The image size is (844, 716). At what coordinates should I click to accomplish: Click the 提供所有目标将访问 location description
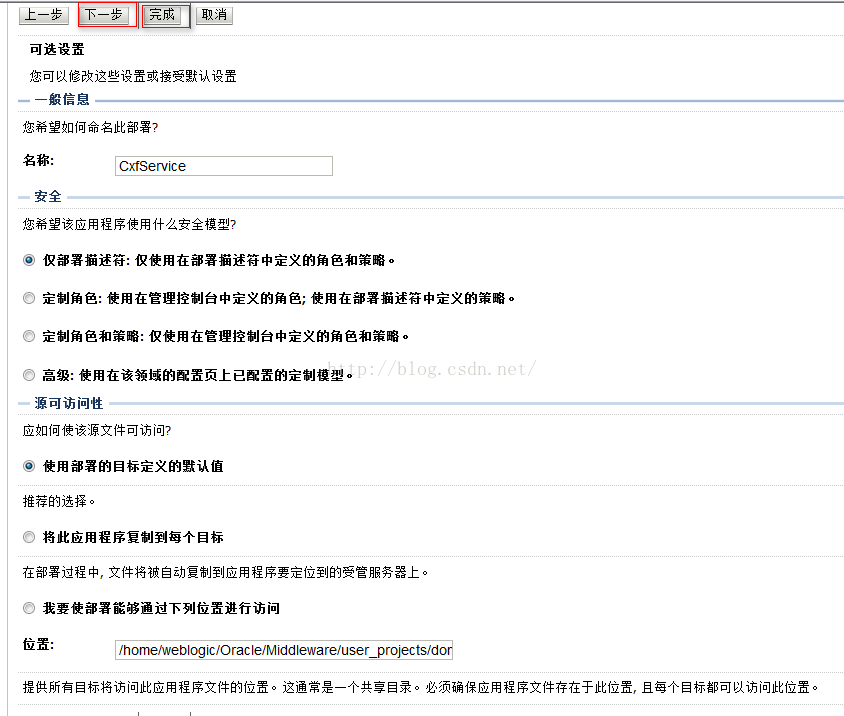[421, 687]
